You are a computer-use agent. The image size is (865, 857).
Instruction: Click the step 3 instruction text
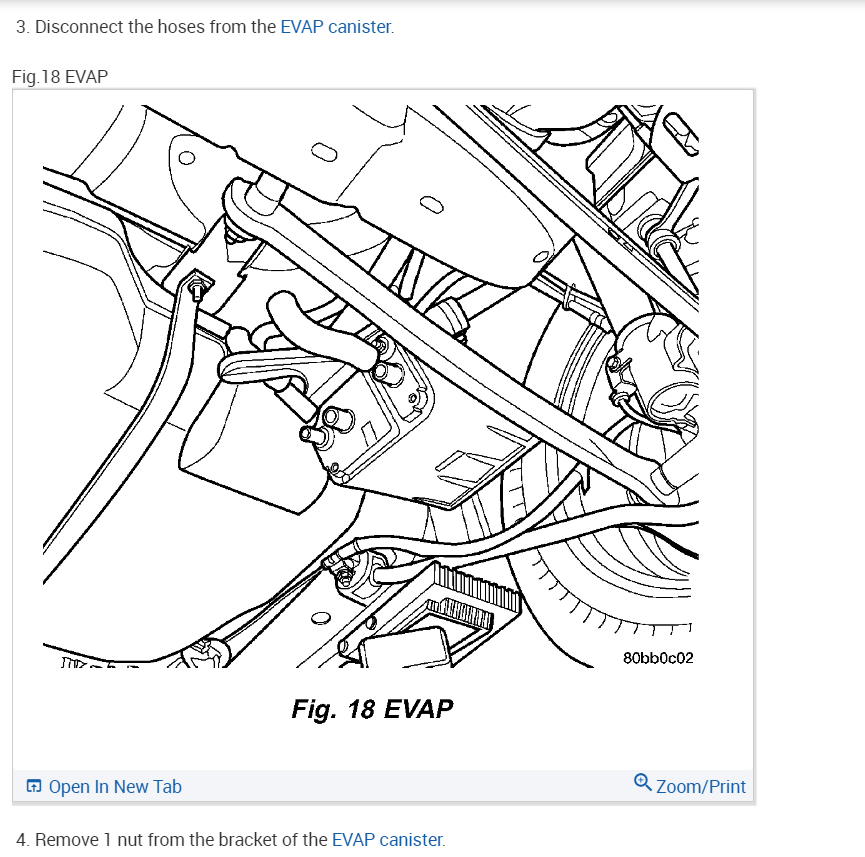pos(205,26)
